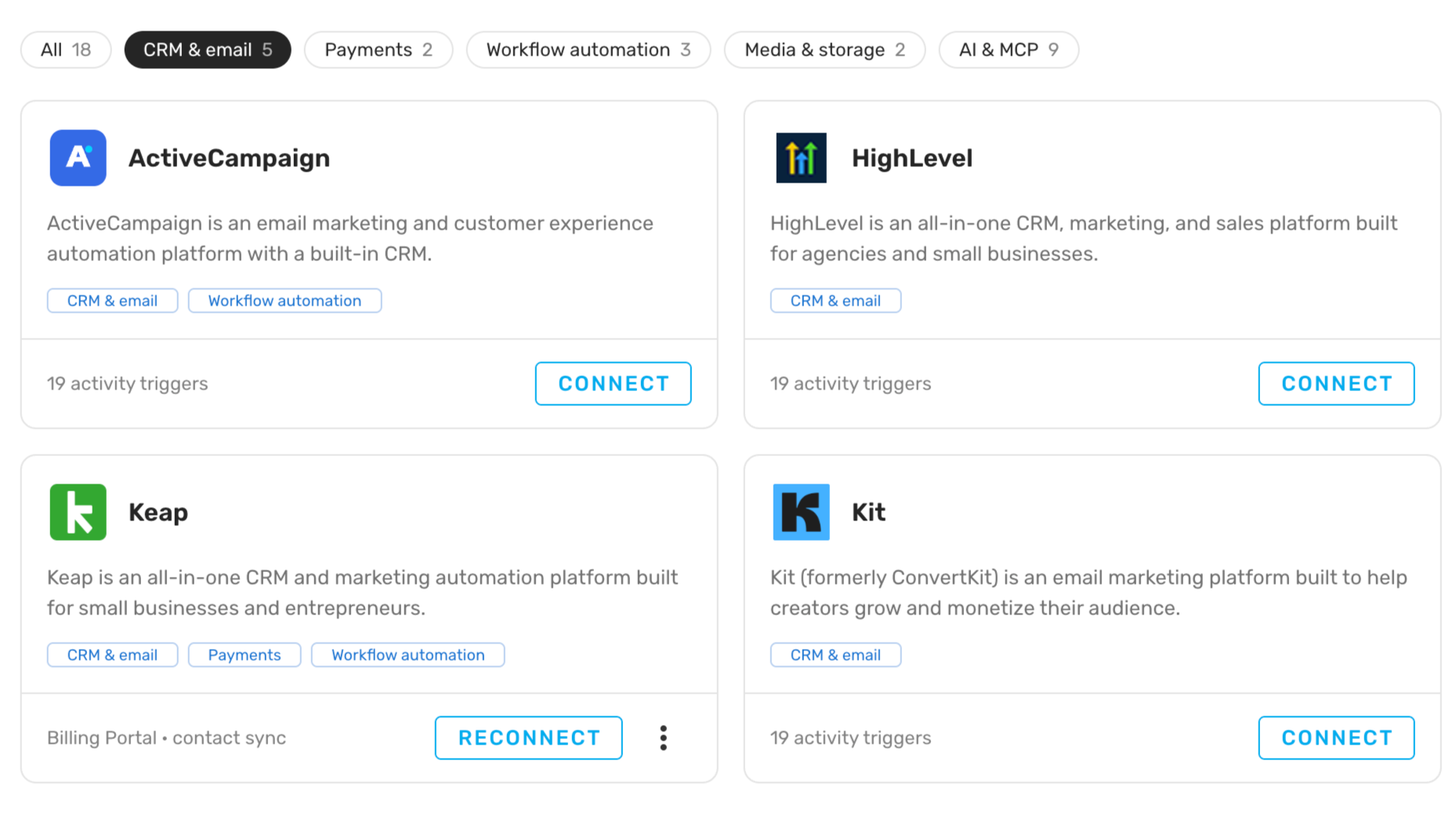Reconnect the Keap integration
The image size is (1456, 819).
click(x=529, y=737)
